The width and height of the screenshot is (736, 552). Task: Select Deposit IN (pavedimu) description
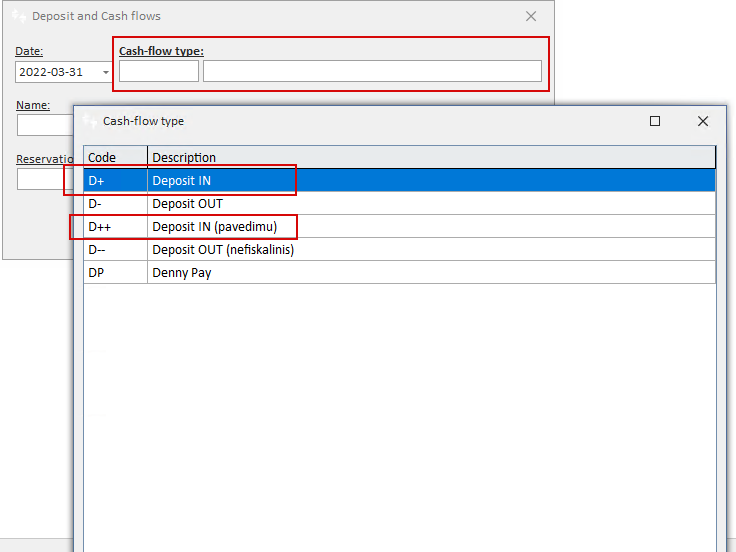431,226
